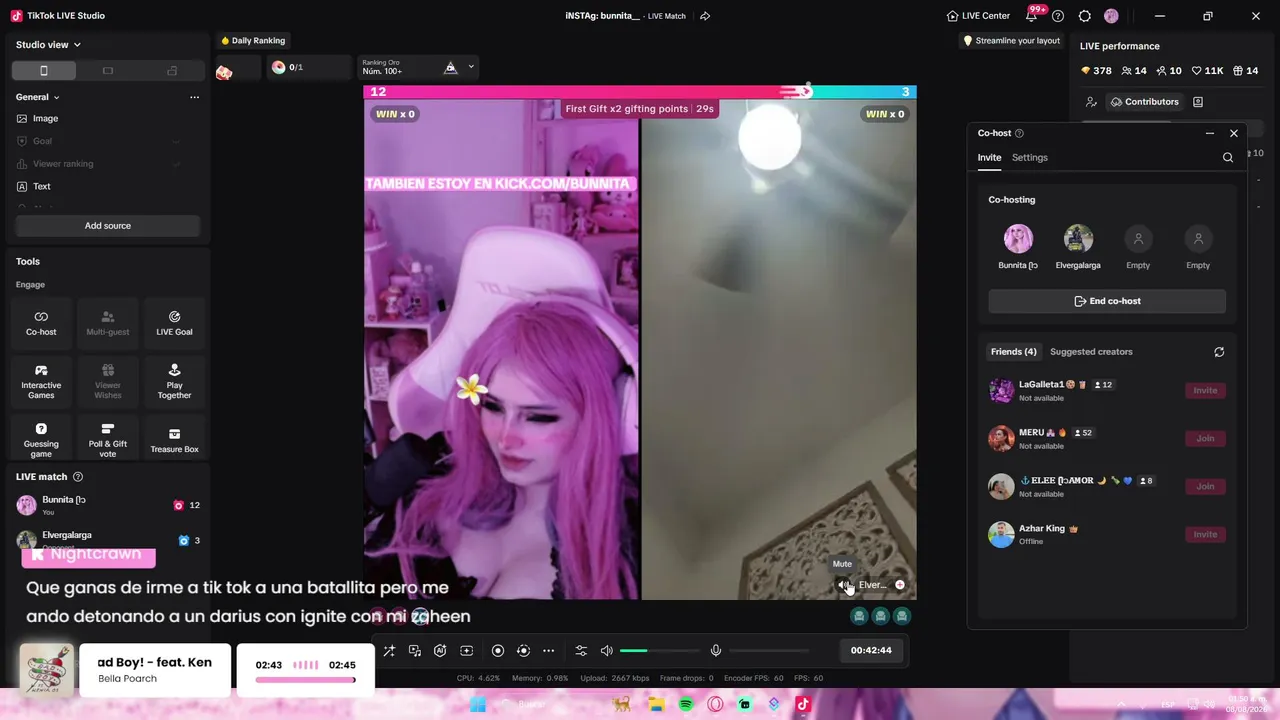Viewport: 1280px width, 720px height.
Task: Open the Treasure Box tool
Action: point(174,440)
